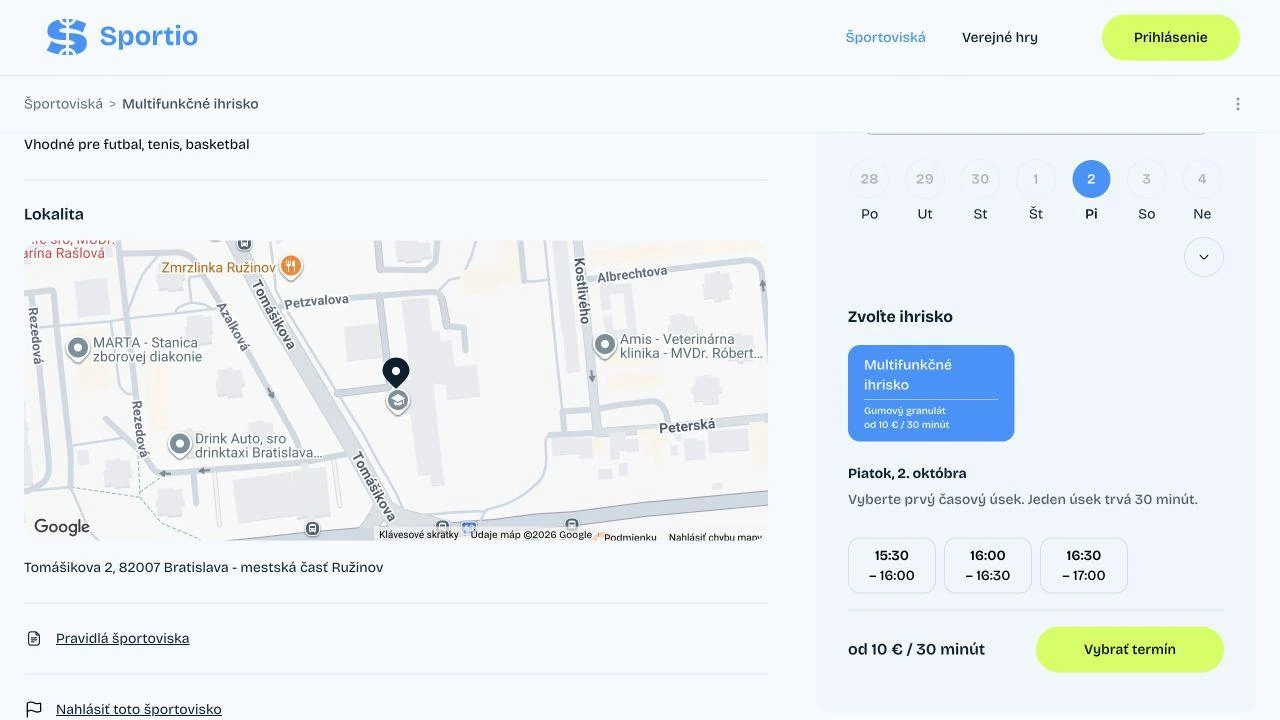Pick the 16:00 – 16:30 time slot

(988, 565)
